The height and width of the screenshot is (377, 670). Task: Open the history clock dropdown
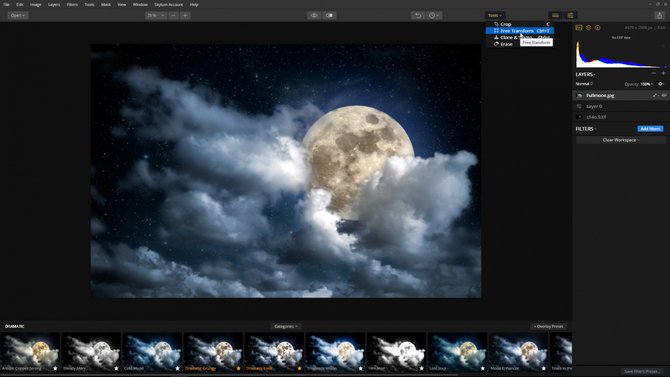coord(434,15)
